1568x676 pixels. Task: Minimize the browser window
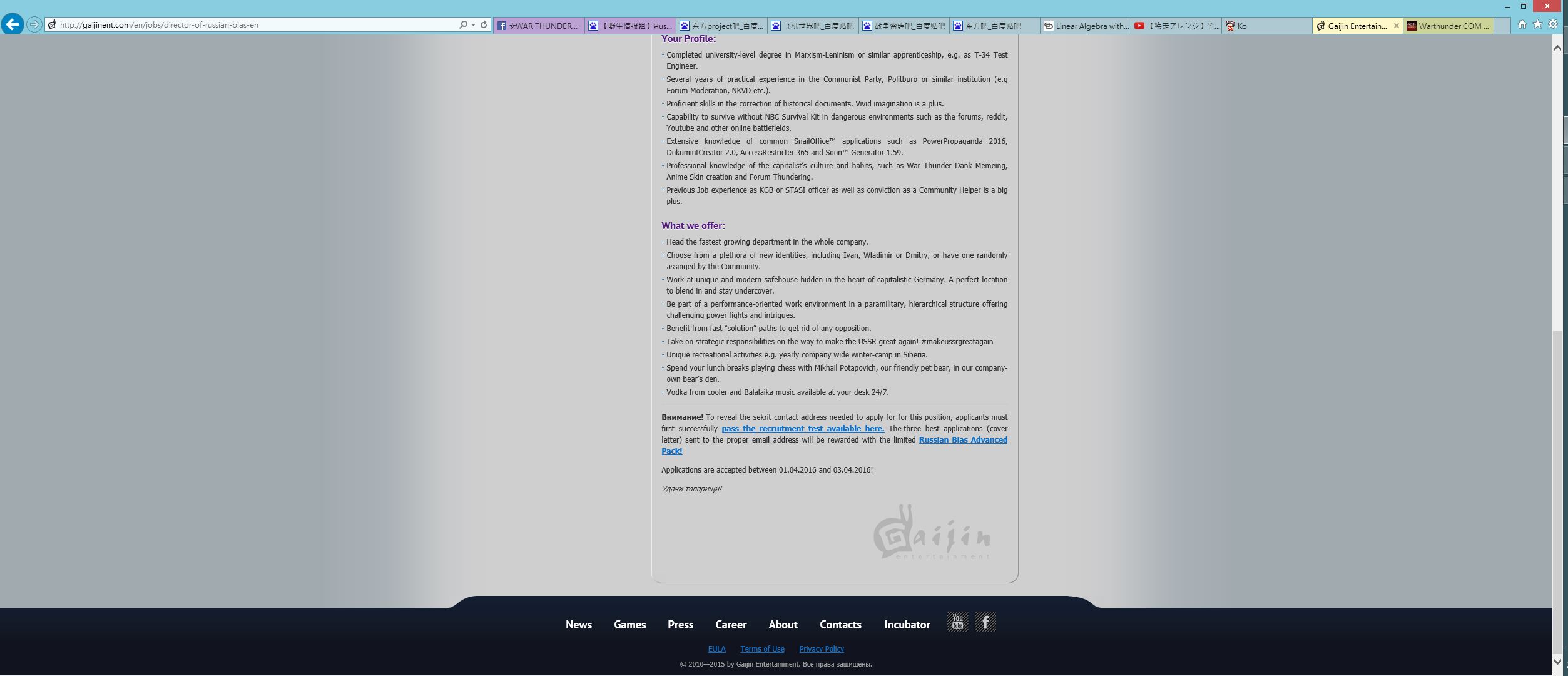(1507, 6)
